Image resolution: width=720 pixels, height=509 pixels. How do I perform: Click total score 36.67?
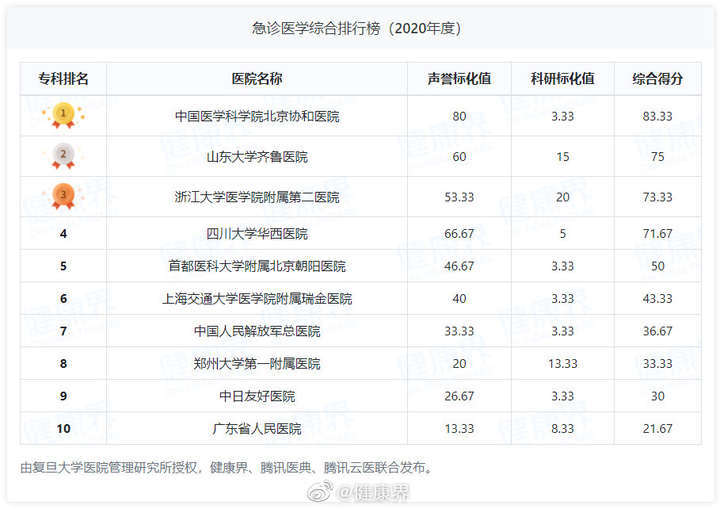pos(658,331)
